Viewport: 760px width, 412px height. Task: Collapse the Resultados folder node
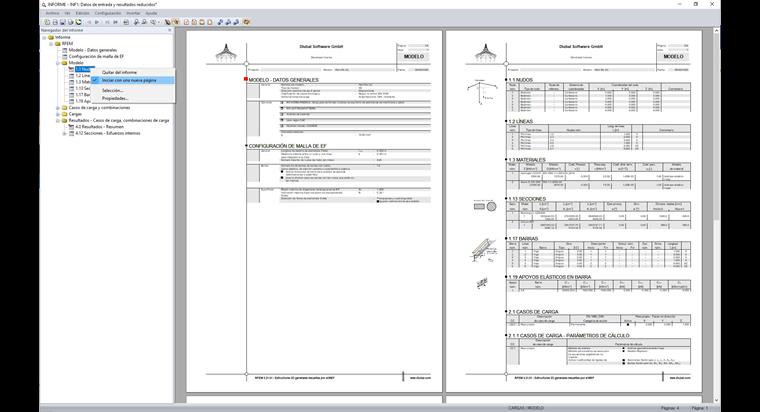[58, 120]
